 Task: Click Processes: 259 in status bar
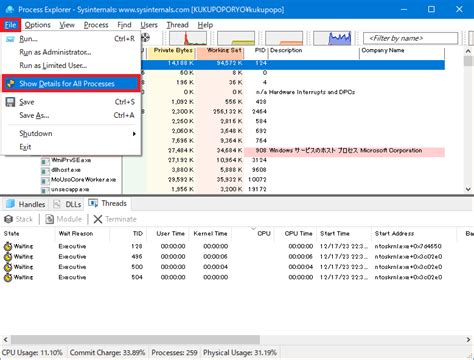click(x=174, y=353)
